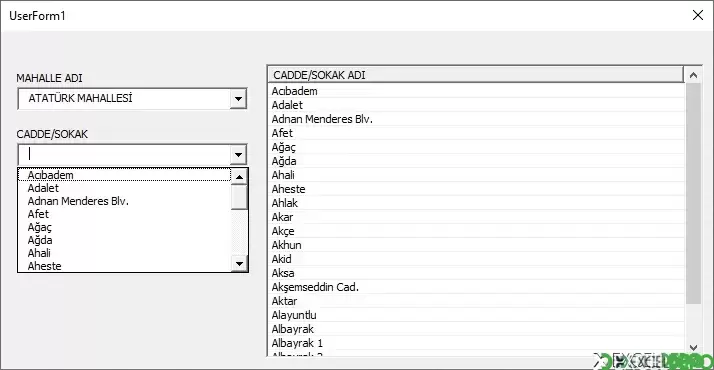Choose Aheste in the dropdown list
Image resolution: width=714 pixels, height=370 pixels.
(x=124, y=266)
